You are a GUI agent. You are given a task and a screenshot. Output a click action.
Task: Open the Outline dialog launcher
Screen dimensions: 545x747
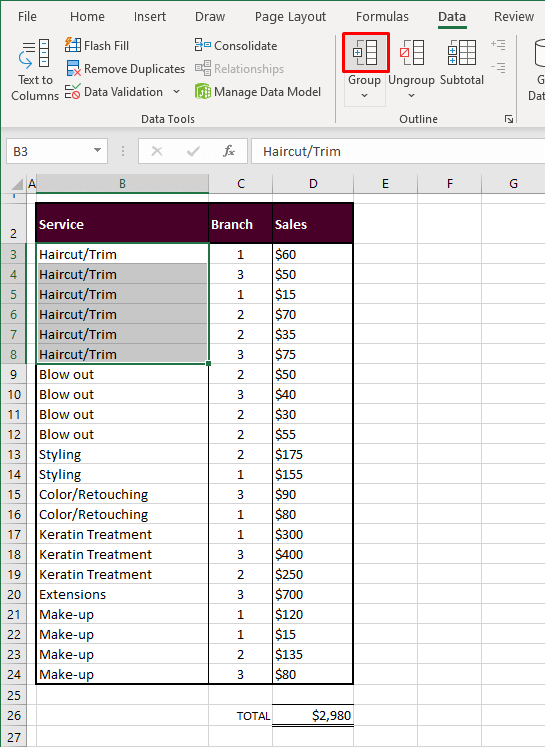(509, 119)
